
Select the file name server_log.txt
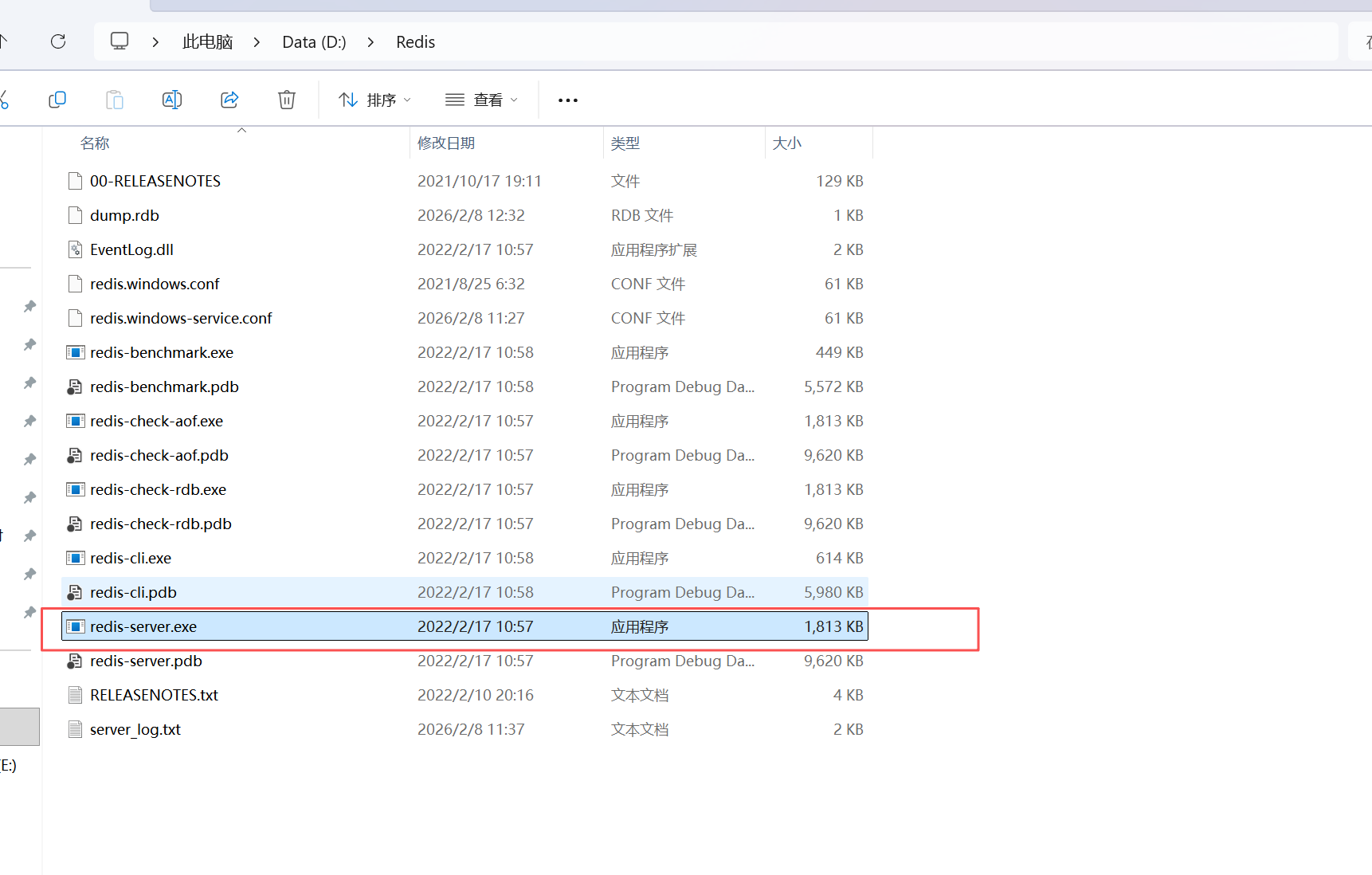click(135, 729)
